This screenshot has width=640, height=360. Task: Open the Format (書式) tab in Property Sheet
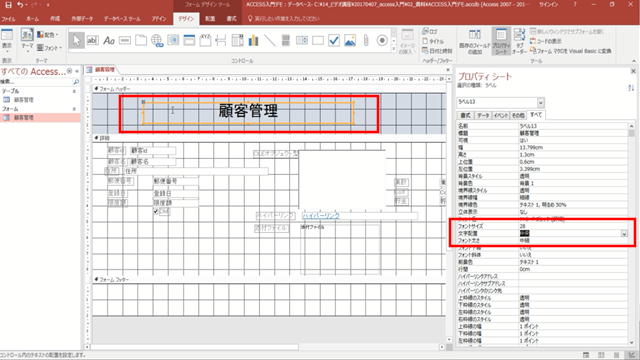(x=465, y=116)
